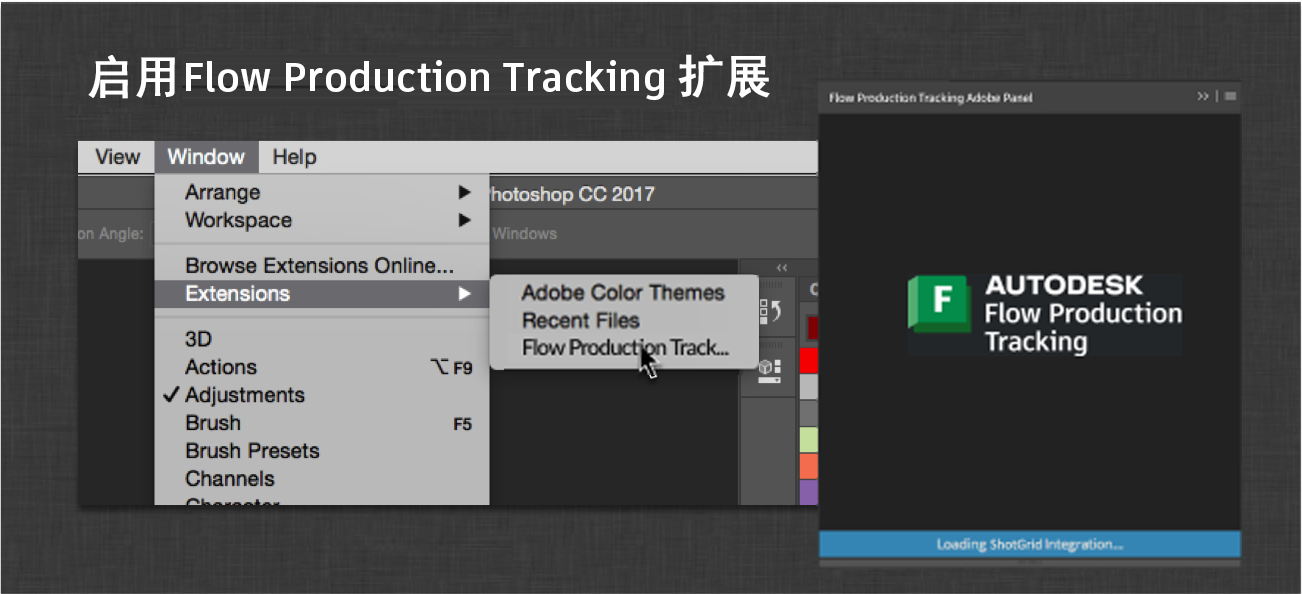Pick the light green color swatch
Screen dimensions: 1302x594
(808, 439)
